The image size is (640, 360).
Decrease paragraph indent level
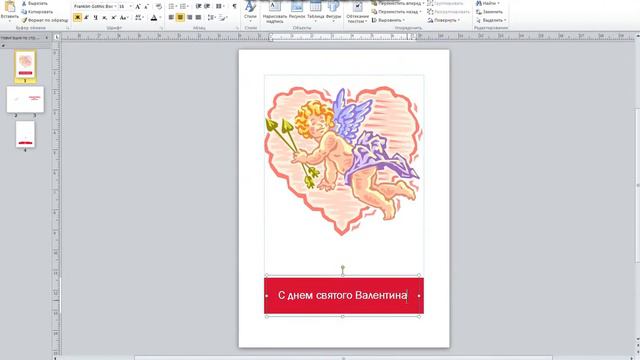click(x=198, y=6)
